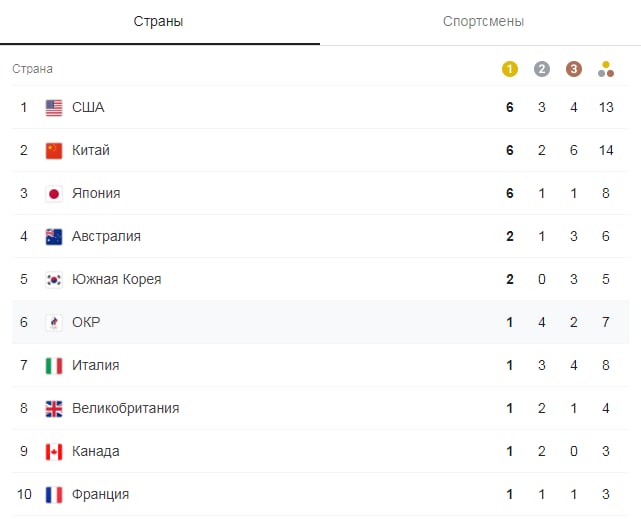This screenshot has height=519, width=641.
Task: Click the USA flag icon
Action: (x=54, y=108)
